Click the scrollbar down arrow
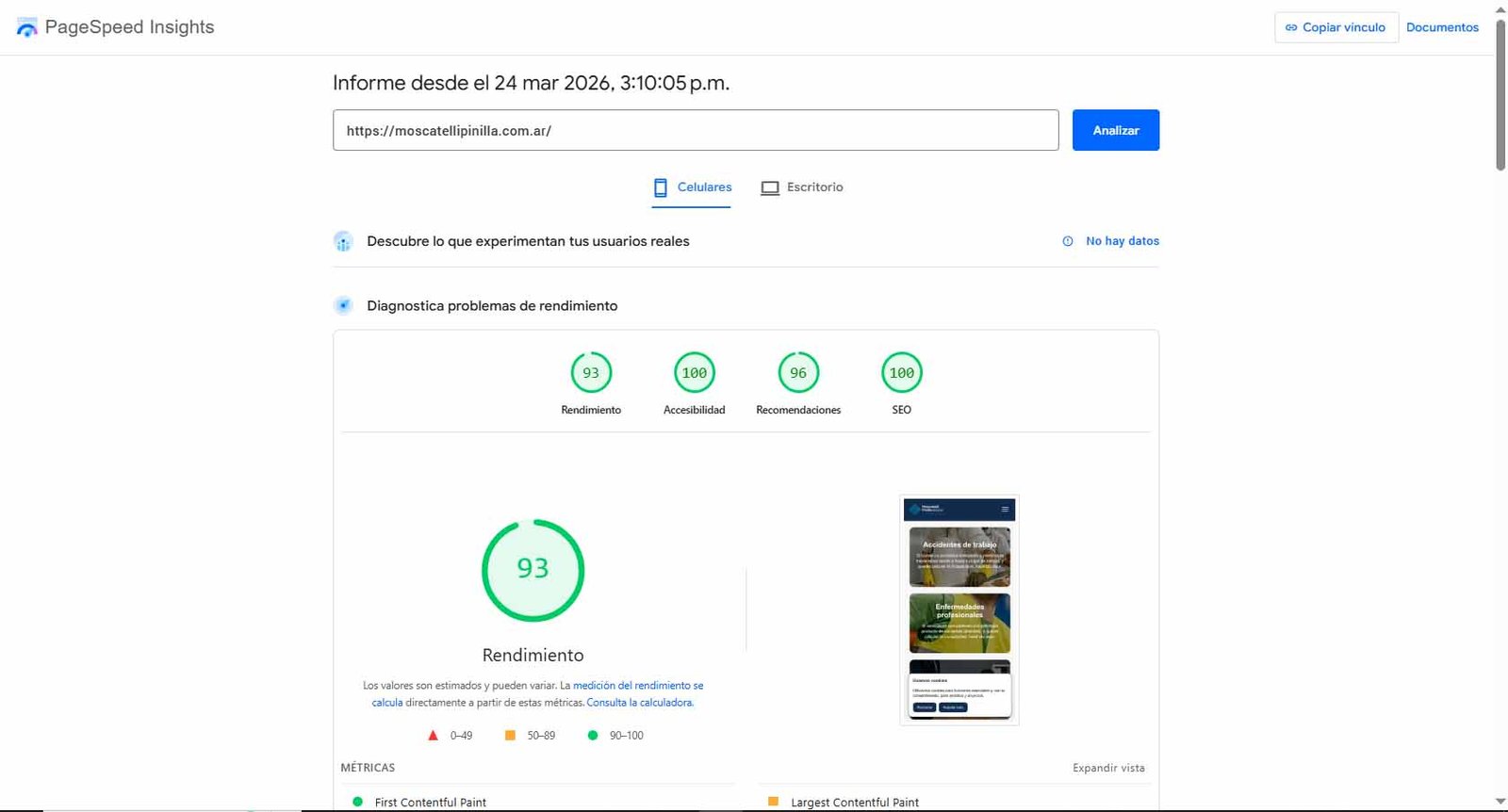Viewport: 1508px width, 812px height. pos(1500,802)
